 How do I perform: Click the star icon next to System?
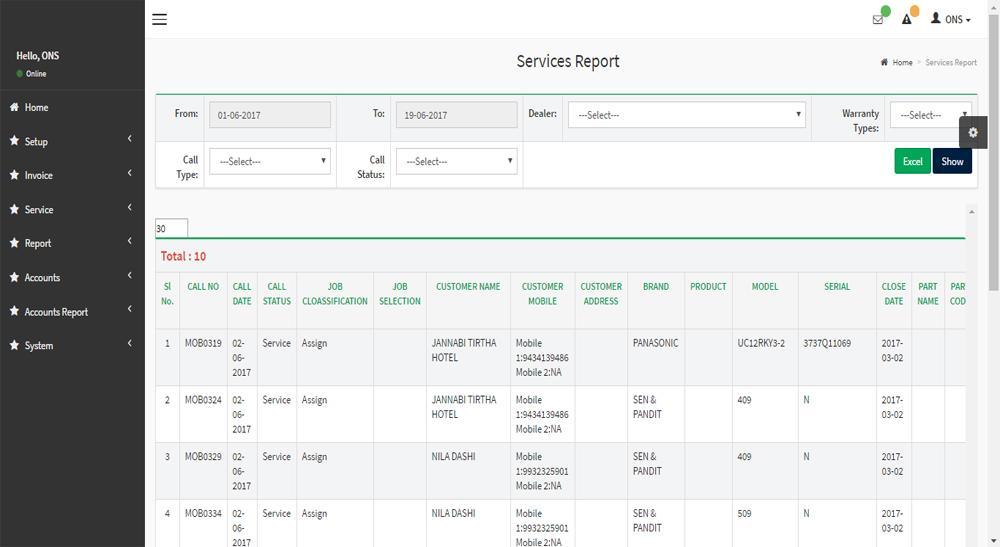[14, 345]
